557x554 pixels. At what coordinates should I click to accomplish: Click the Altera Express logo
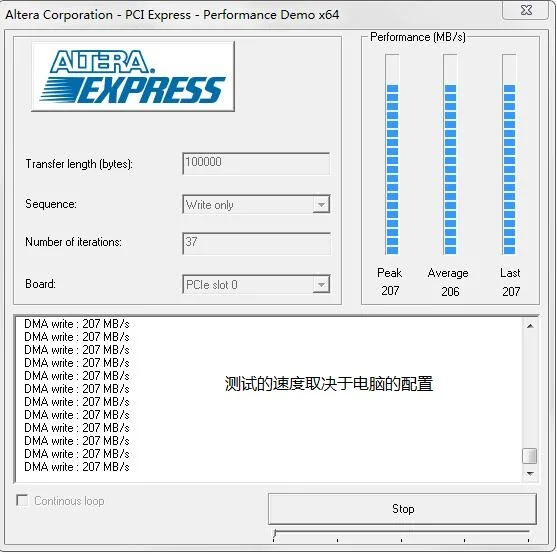(x=133, y=76)
